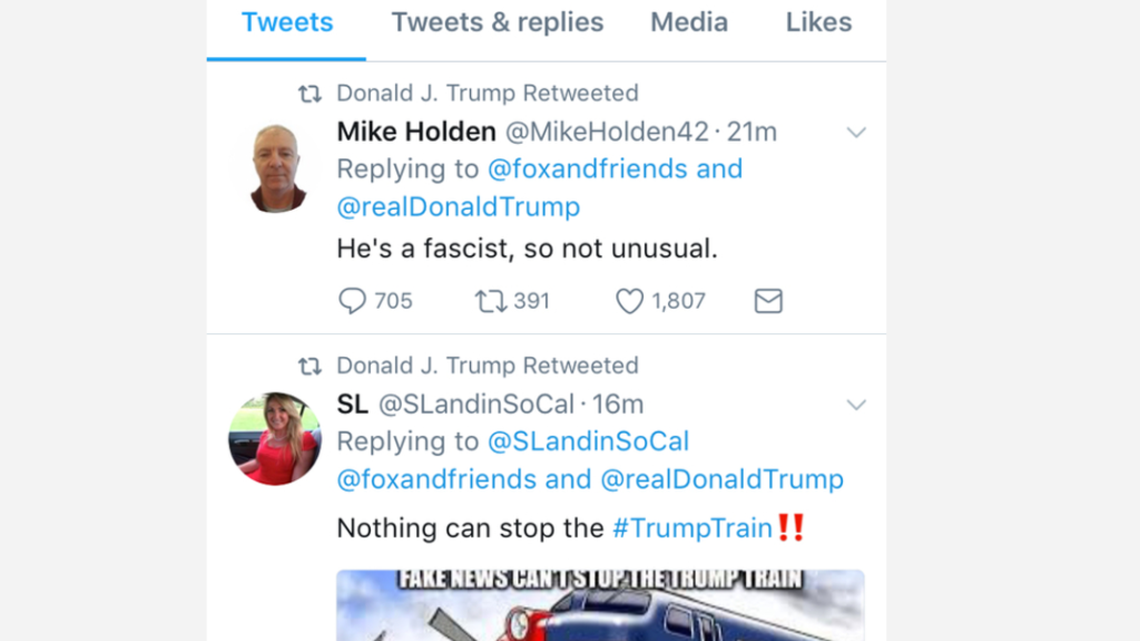Click Mike Holden's display name

point(416,132)
